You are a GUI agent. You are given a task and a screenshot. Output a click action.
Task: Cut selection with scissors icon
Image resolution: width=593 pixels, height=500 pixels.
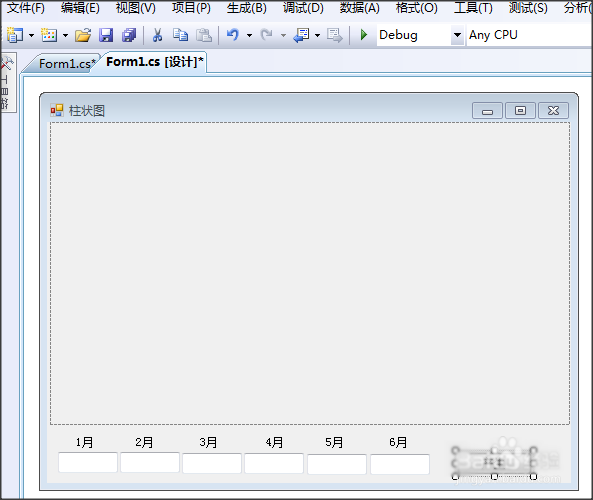point(157,35)
